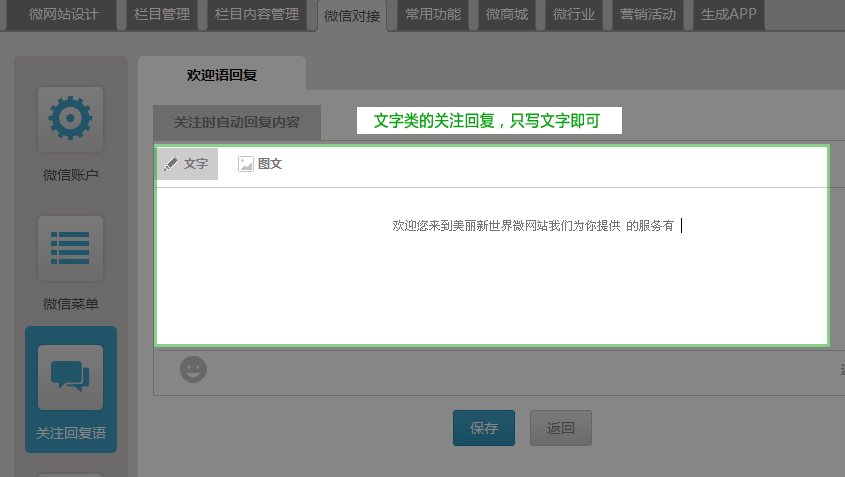Go to the 常用功能 tab
Screen dimensions: 845x477
(433, 15)
